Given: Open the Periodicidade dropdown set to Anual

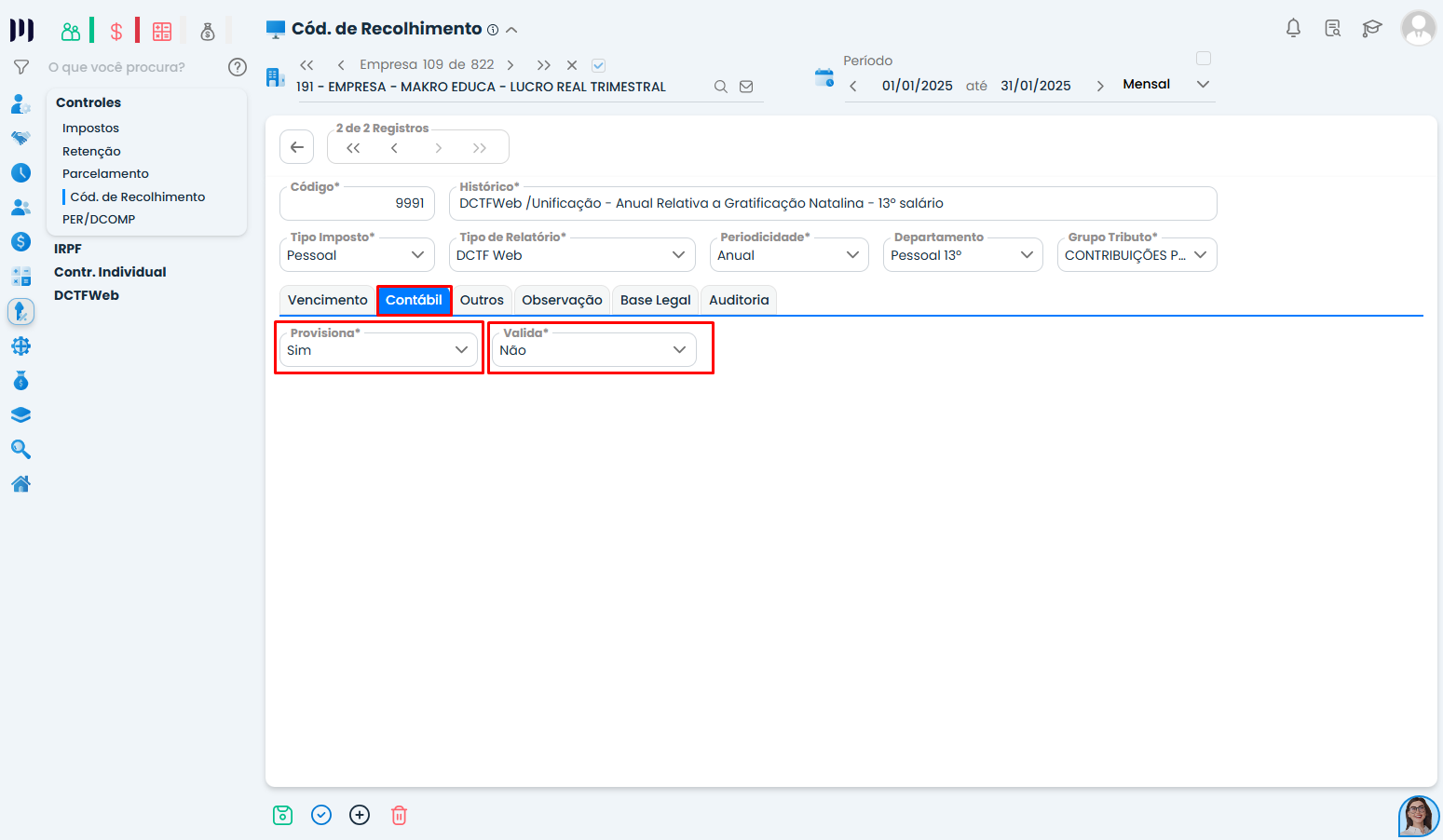Looking at the screenshot, I should [788, 255].
